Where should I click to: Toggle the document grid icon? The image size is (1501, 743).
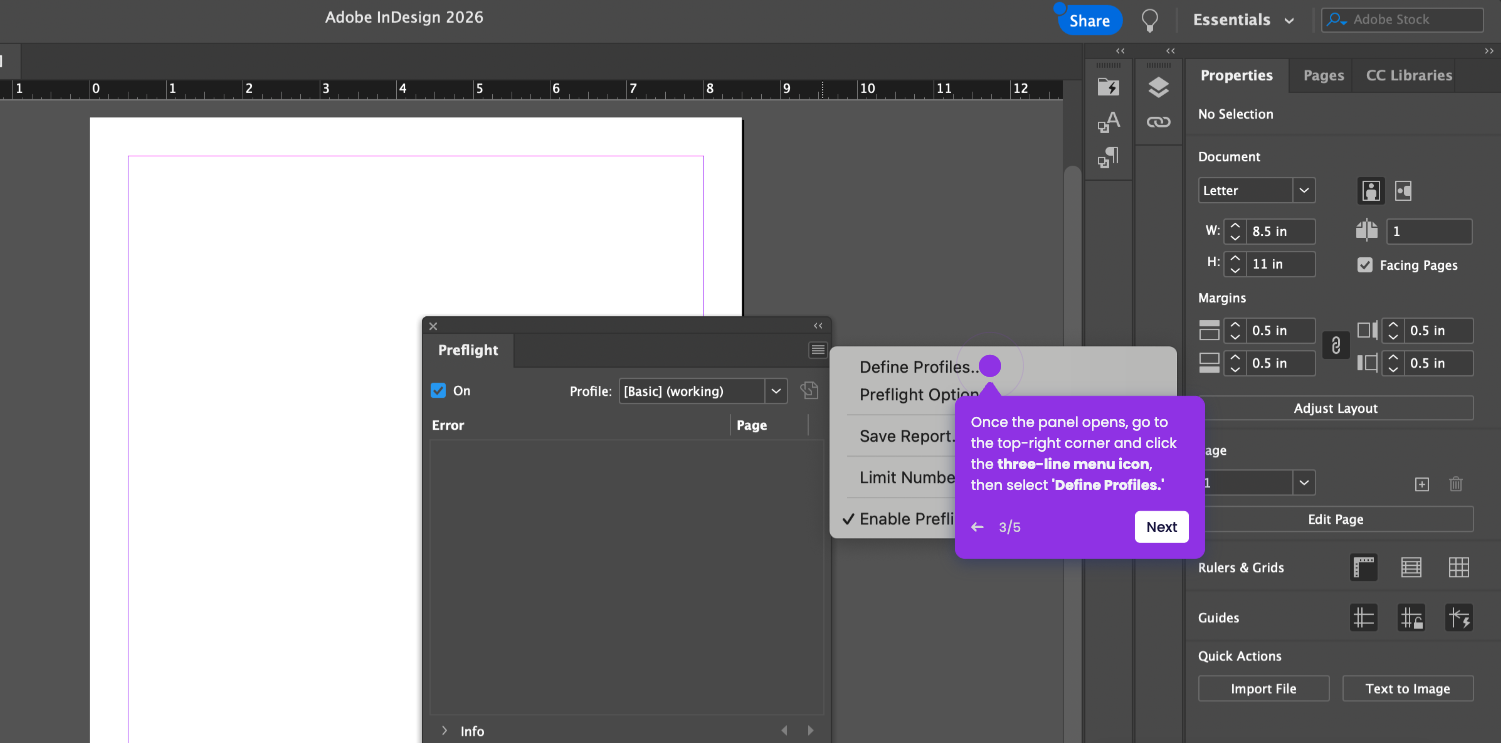[1459, 567]
